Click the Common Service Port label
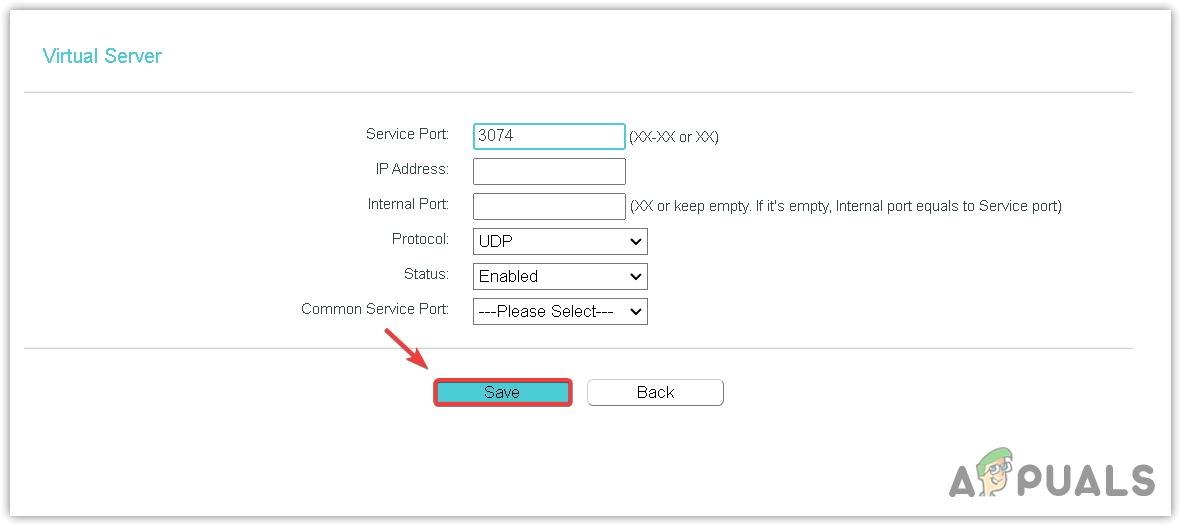 [x=375, y=309]
